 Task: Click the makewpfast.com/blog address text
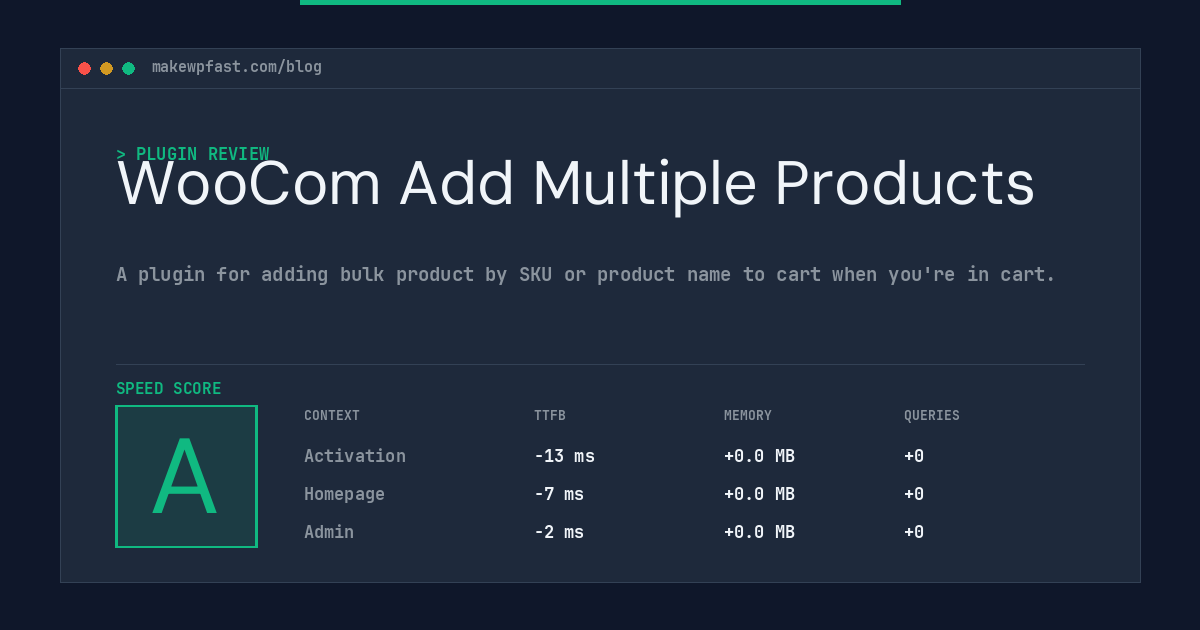tap(237, 67)
